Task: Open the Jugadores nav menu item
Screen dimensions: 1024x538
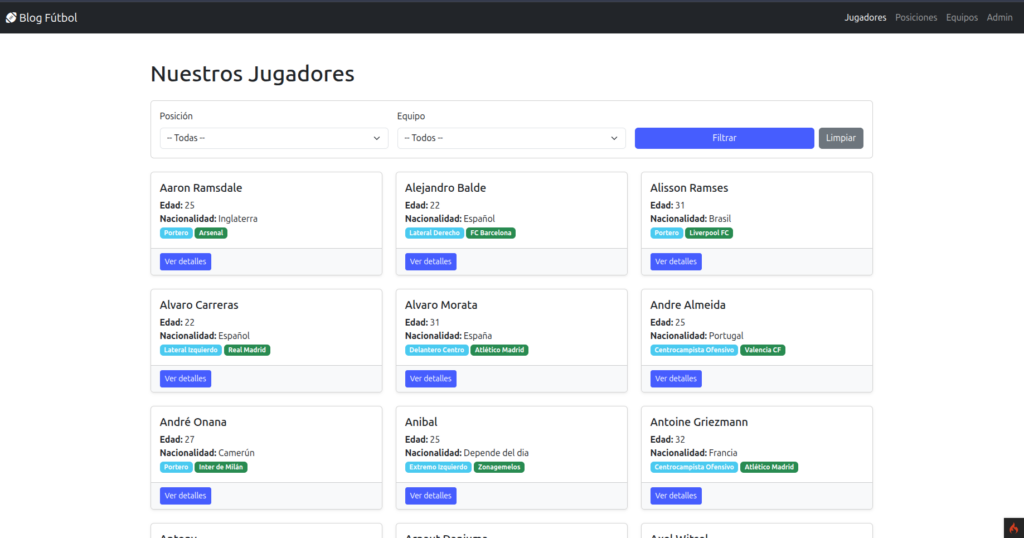Action: 865,17
